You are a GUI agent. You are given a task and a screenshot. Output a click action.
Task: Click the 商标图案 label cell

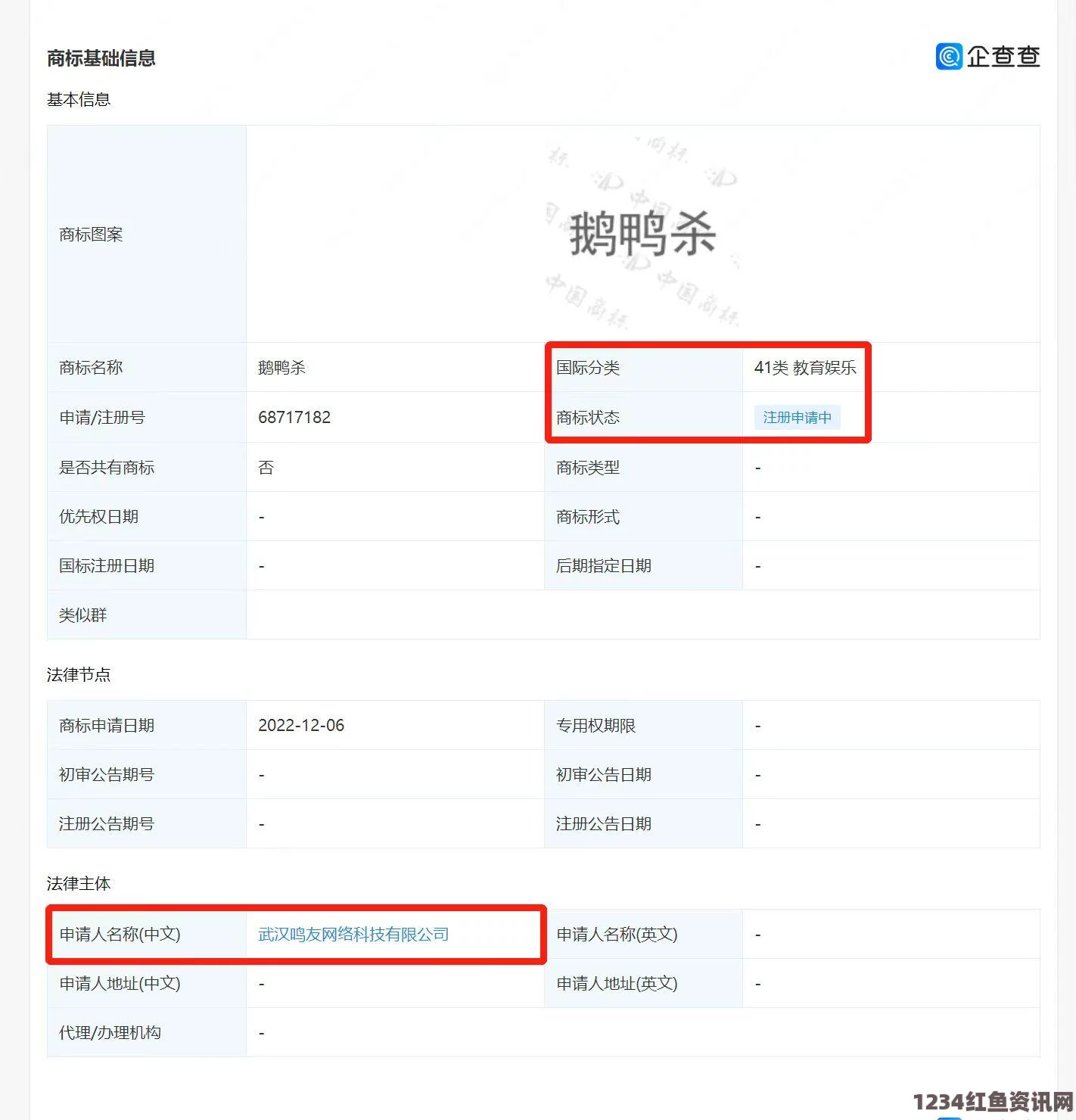pos(147,234)
